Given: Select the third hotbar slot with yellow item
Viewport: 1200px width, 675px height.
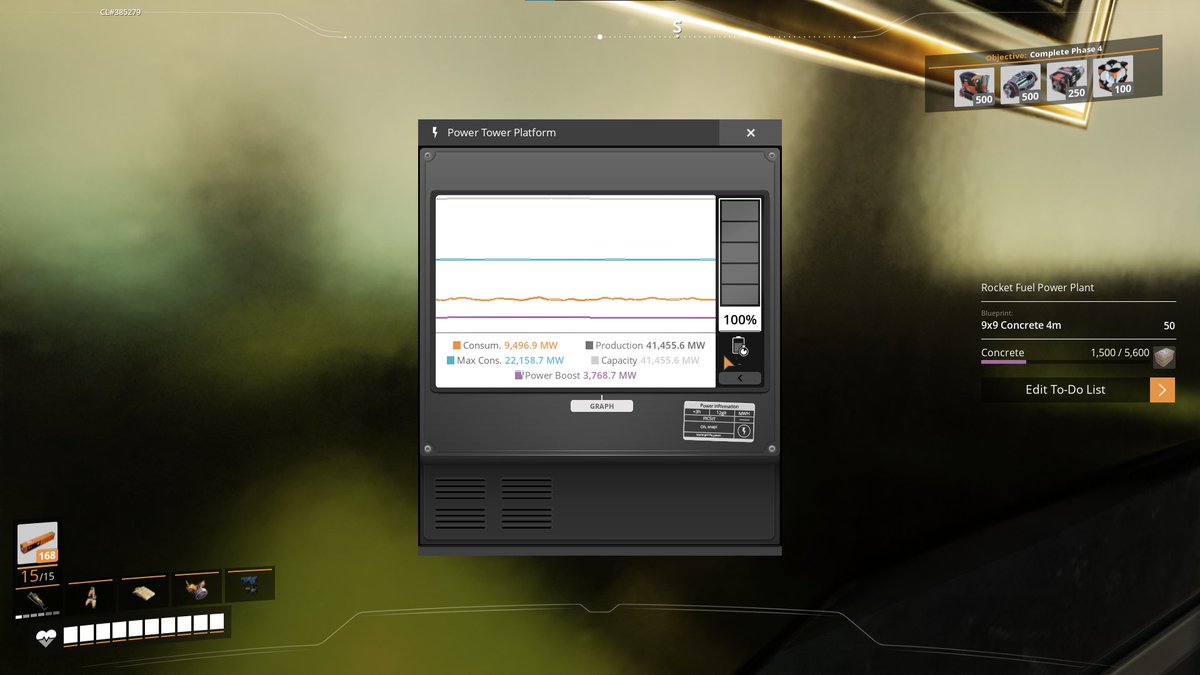Looking at the screenshot, I should (x=143, y=592).
